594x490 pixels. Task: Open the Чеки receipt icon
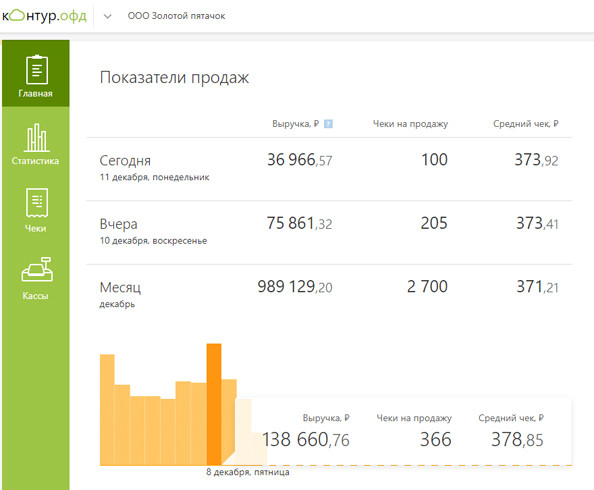pyautogui.click(x=37, y=203)
